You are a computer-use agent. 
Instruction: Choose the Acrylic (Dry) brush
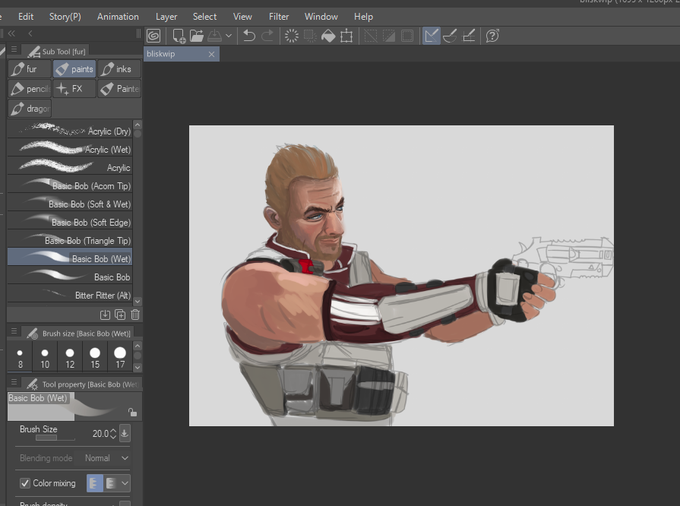click(x=70, y=130)
